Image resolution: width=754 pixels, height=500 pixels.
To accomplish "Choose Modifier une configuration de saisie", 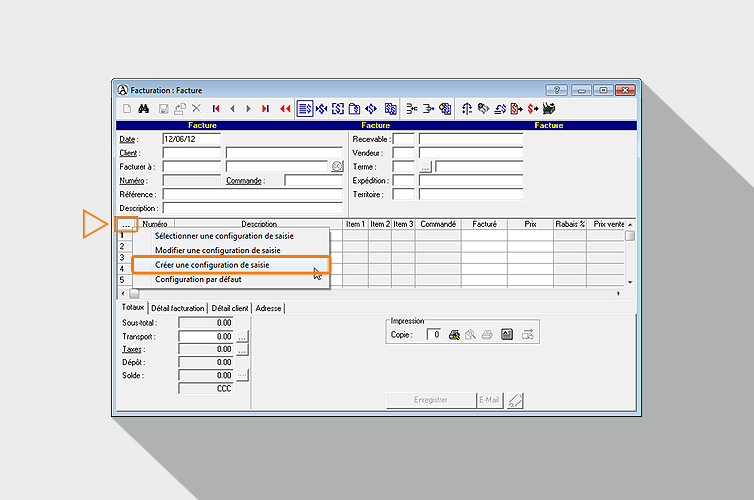I will coord(217,250).
